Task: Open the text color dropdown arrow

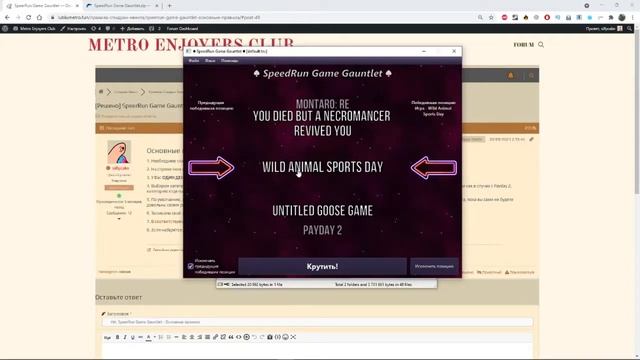Action: tap(154, 337)
